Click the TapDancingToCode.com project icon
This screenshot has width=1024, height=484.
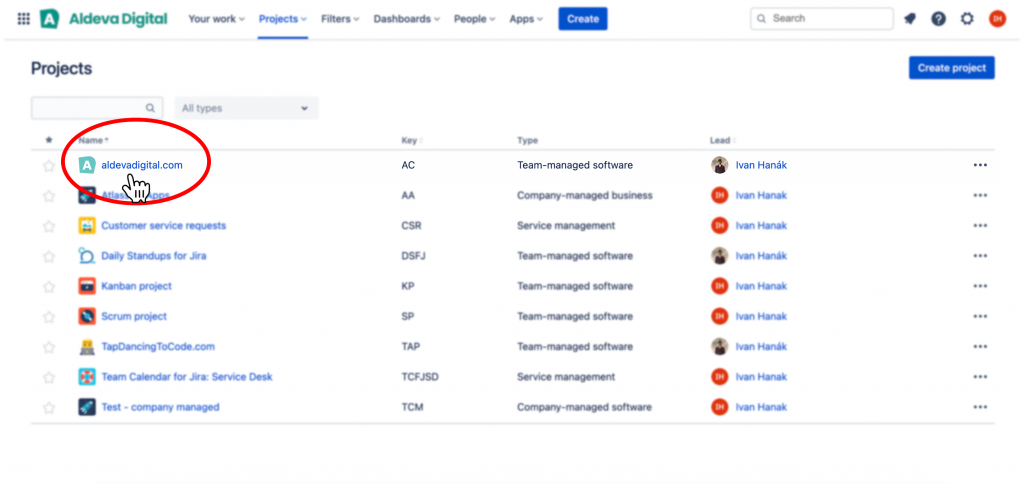click(x=87, y=347)
